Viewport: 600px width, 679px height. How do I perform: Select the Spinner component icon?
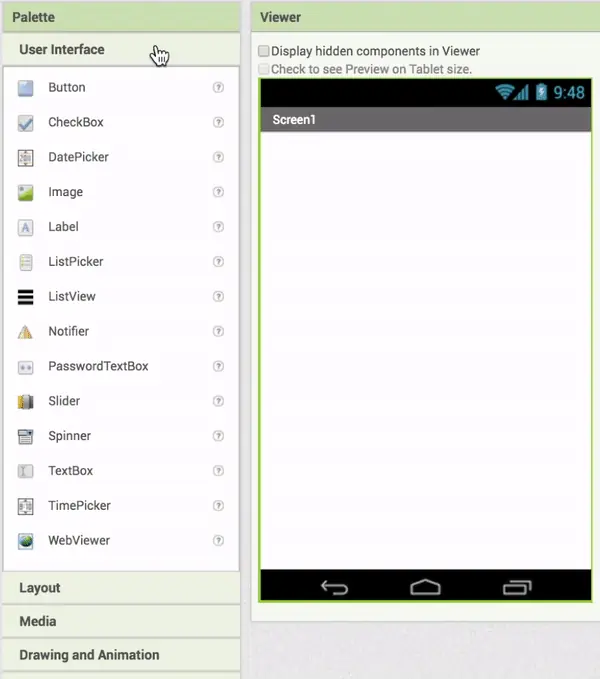[26, 436]
